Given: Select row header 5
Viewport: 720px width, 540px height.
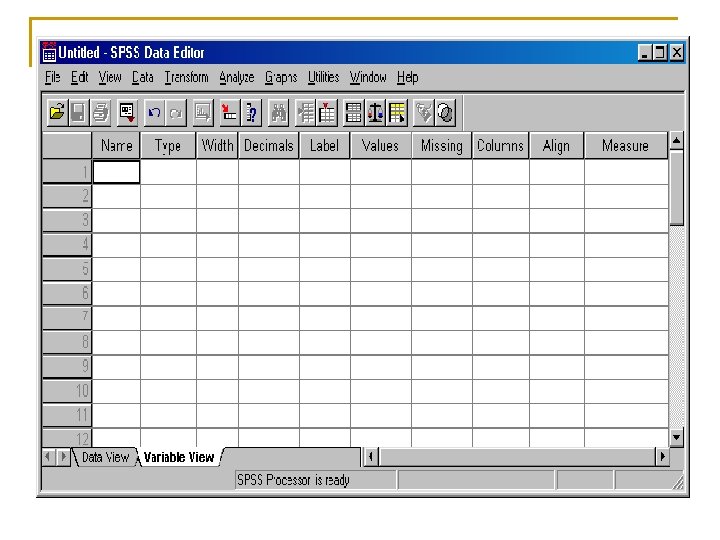Looking at the screenshot, I should coord(67,269).
